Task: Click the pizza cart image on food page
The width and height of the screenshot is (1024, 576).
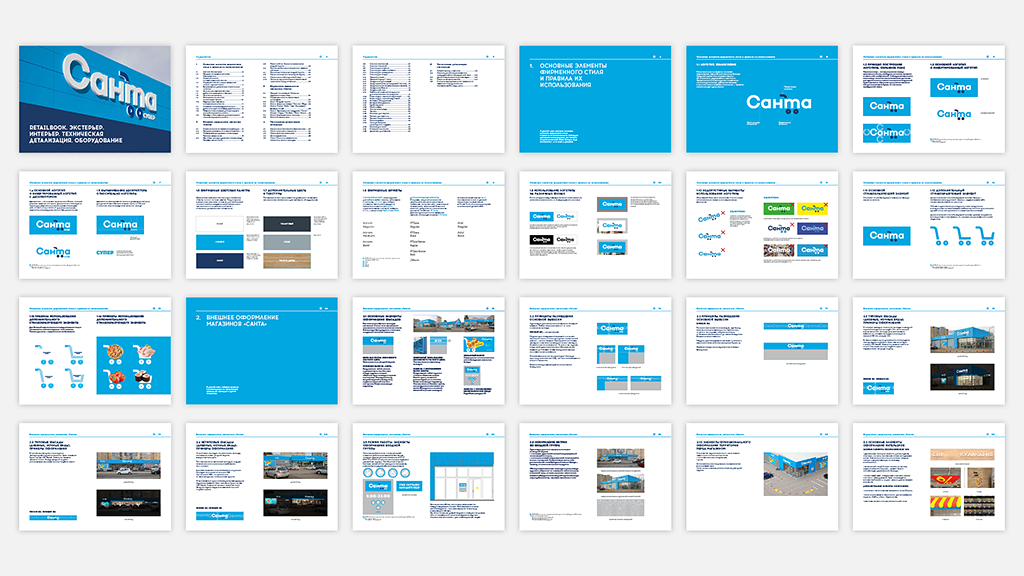Action: click(116, 353)
